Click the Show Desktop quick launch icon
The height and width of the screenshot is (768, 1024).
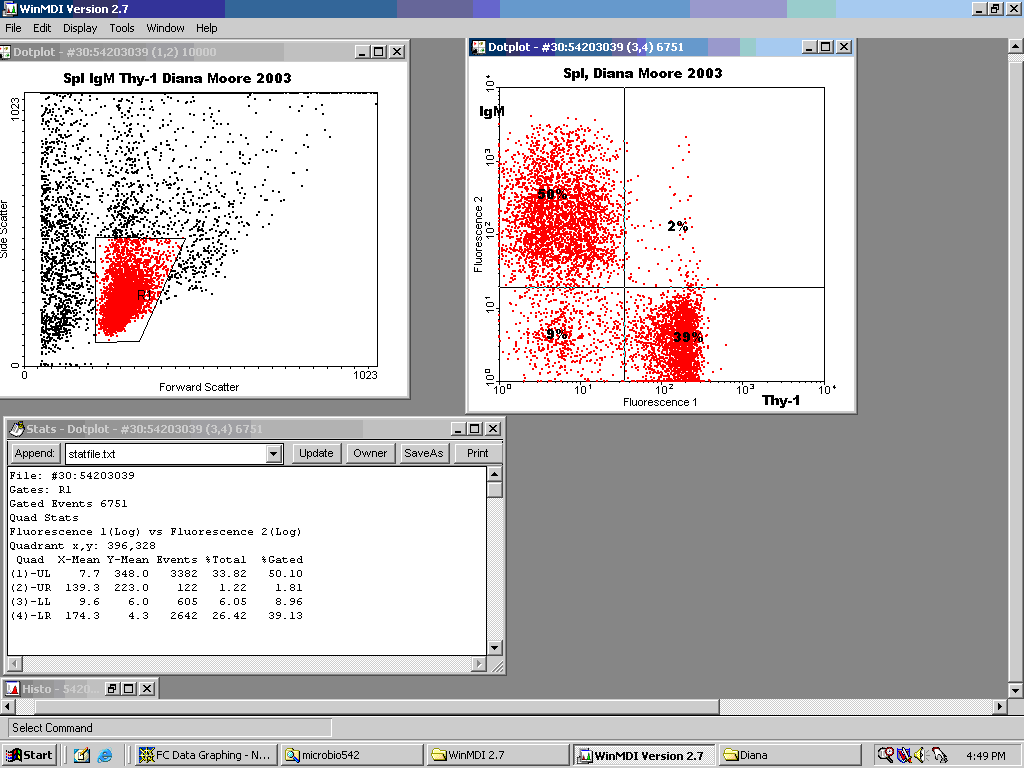pos(82,755)
